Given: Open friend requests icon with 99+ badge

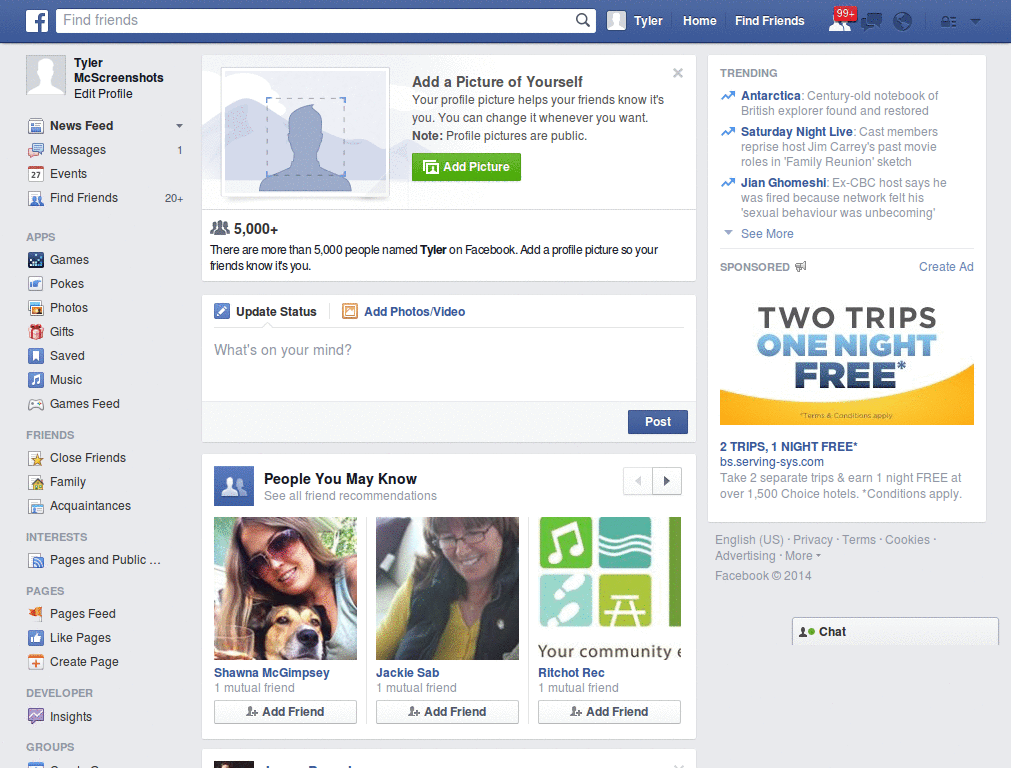Looking at the screenshot, I should pyautogui.click(x=840, y=21).
